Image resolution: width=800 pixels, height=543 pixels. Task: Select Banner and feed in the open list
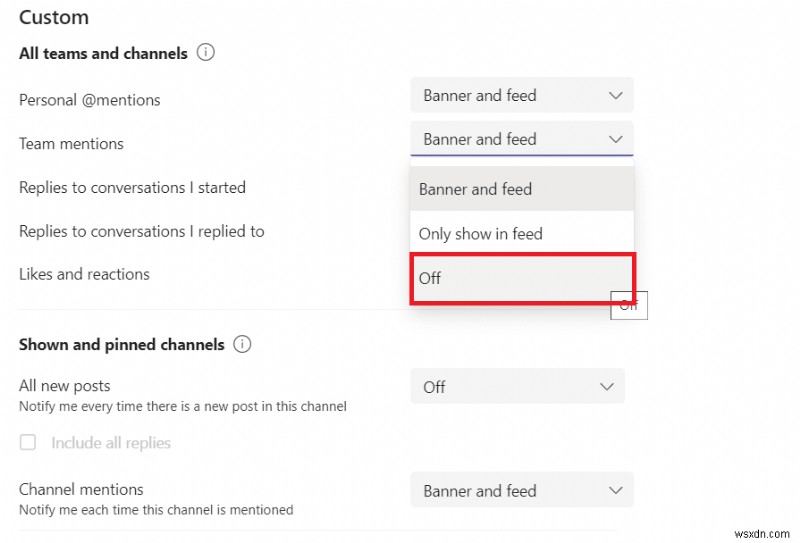(475, 189)
